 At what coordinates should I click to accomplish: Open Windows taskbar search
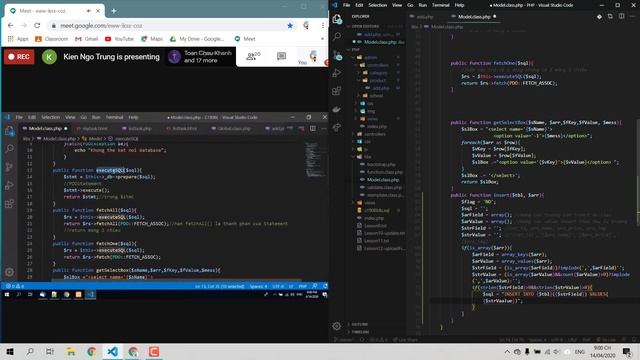tap(30, 351)
